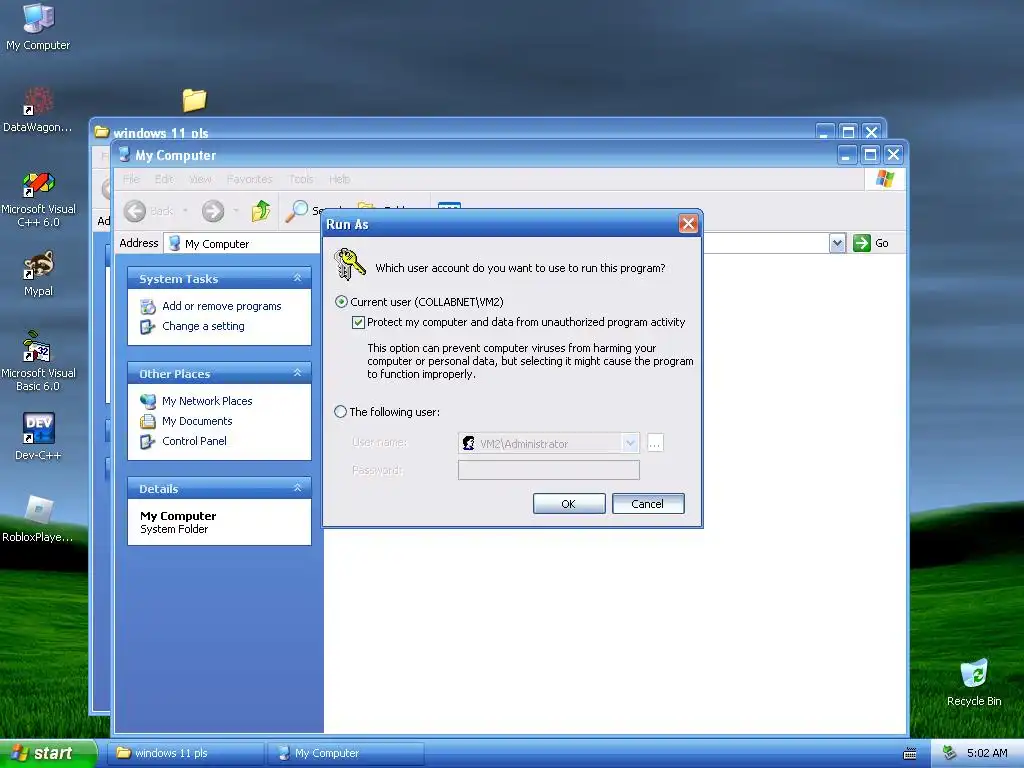Close the Run As dialog
The image size is (1024, 768).
coord(688,224)
